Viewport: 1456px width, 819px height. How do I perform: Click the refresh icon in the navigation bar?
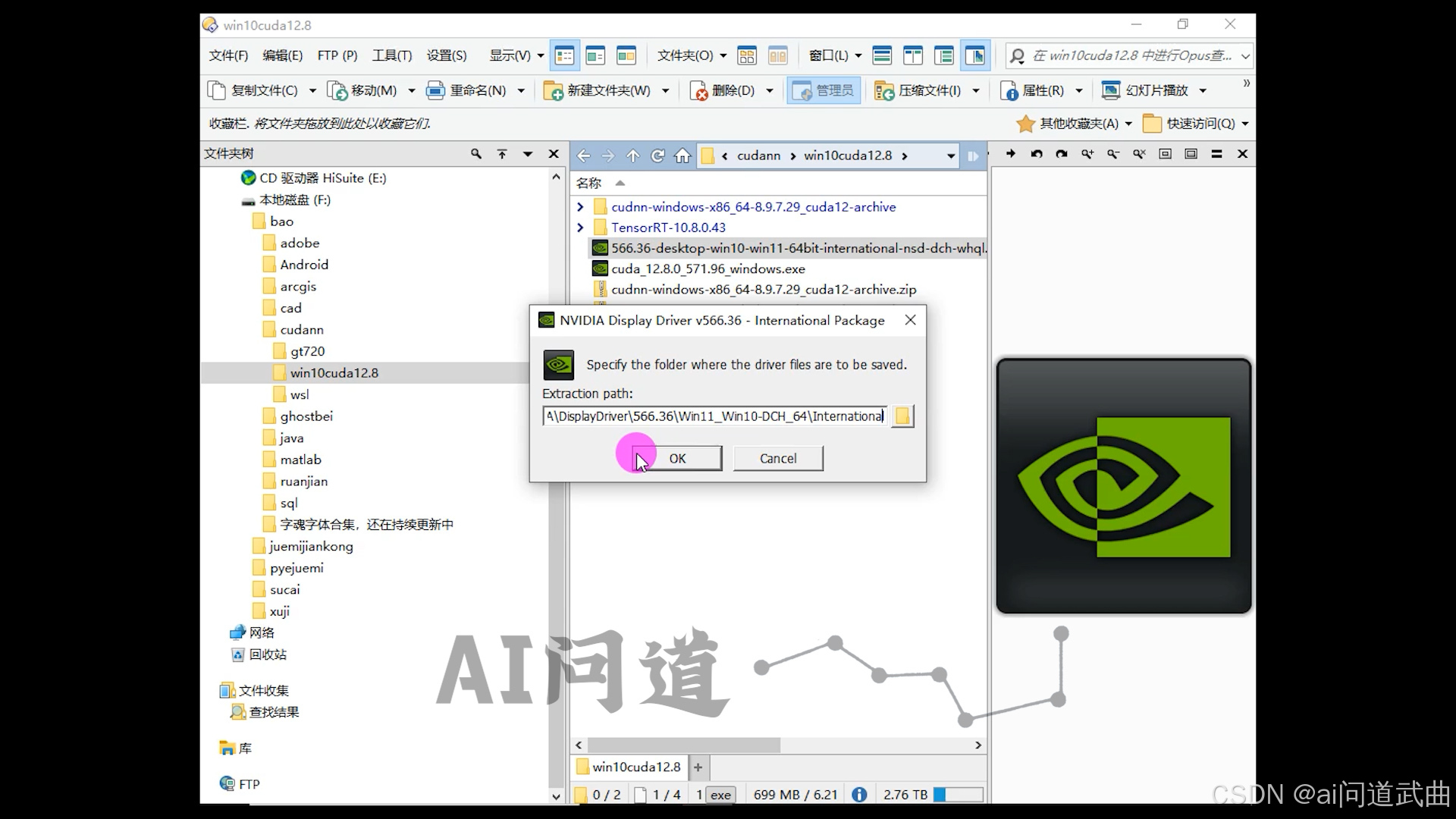657,155
